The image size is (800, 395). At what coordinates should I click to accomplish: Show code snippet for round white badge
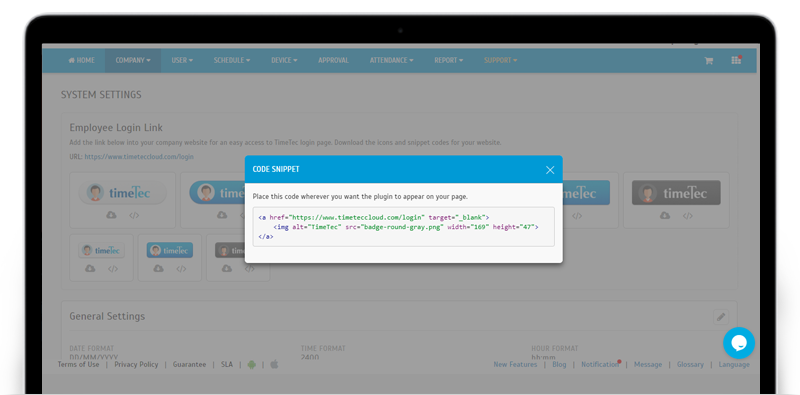click(134, 215)
